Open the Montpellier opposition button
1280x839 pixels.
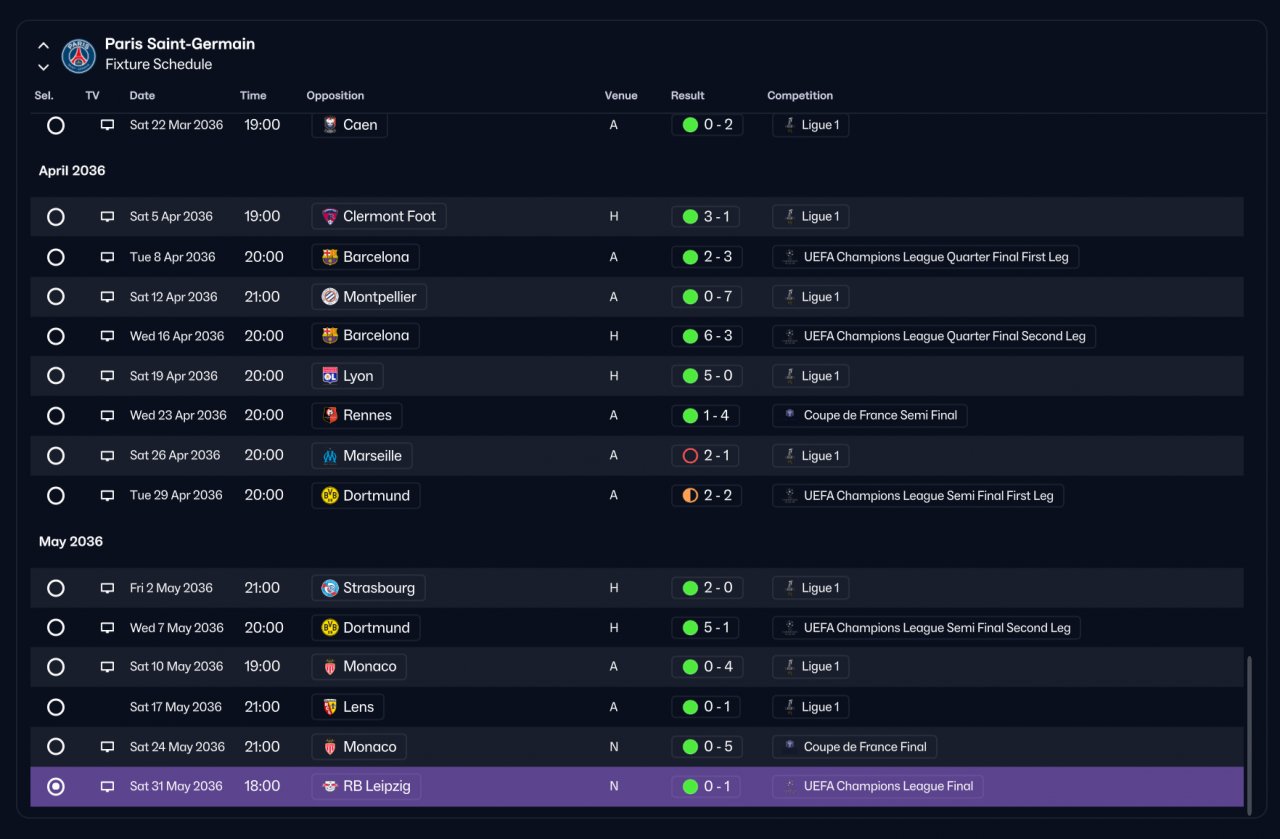370,297
